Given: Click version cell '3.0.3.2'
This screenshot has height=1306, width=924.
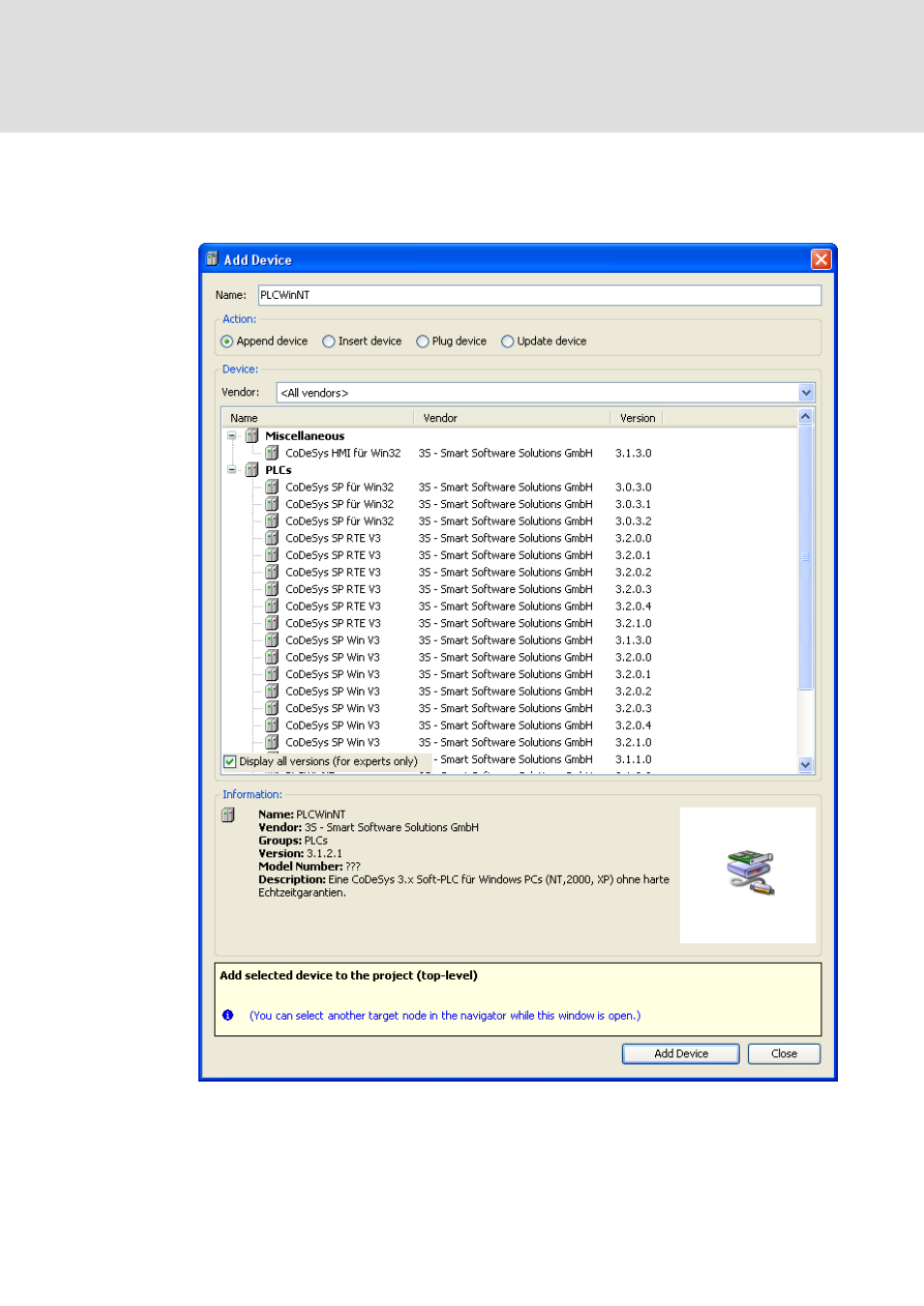Looking at the screenshot, I should tap(634, 521).
